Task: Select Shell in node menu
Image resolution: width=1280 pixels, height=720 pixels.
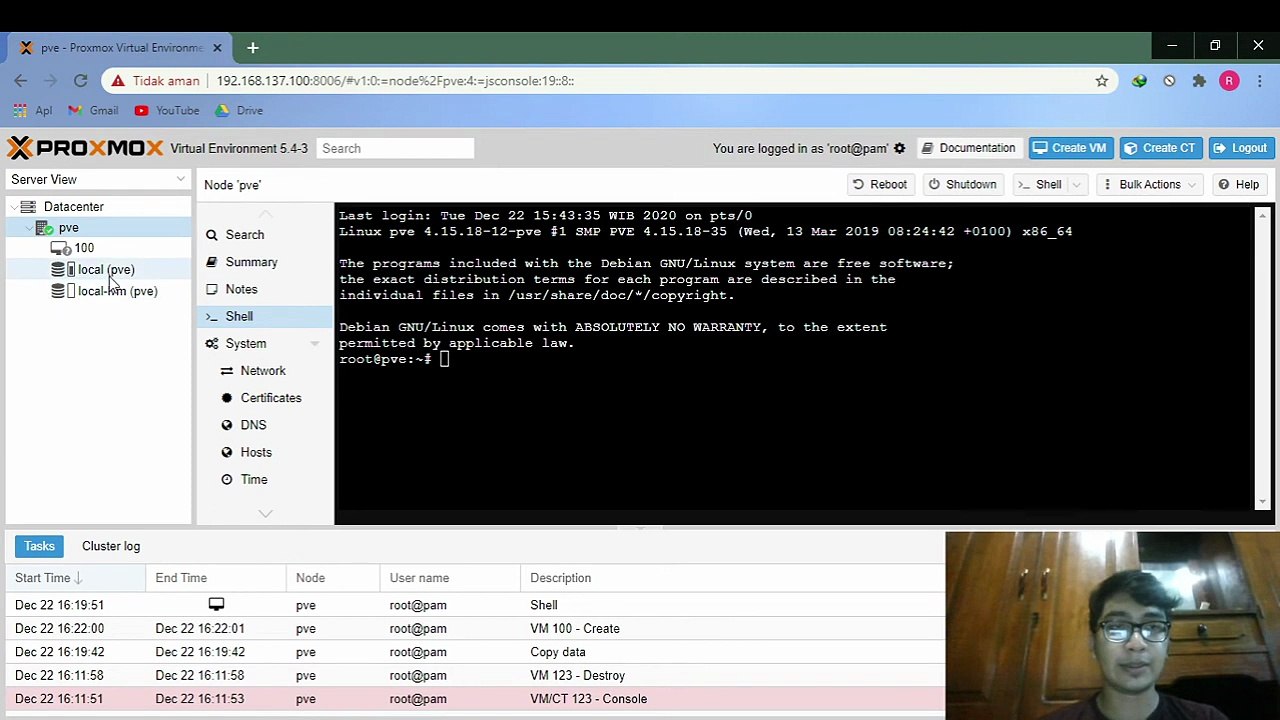Action: click(x=264, y=316)
